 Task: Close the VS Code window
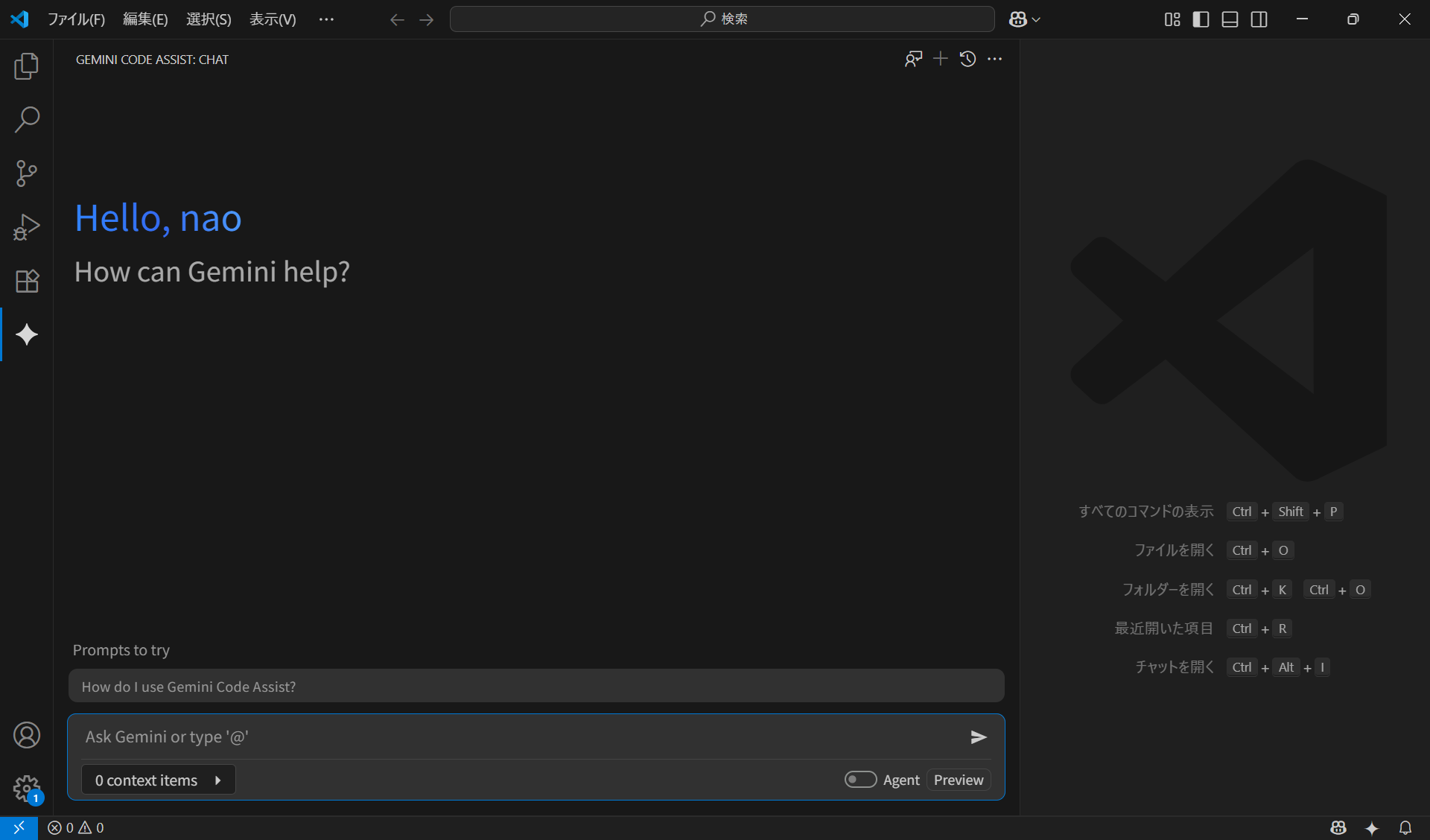[x=1405, y=19]
